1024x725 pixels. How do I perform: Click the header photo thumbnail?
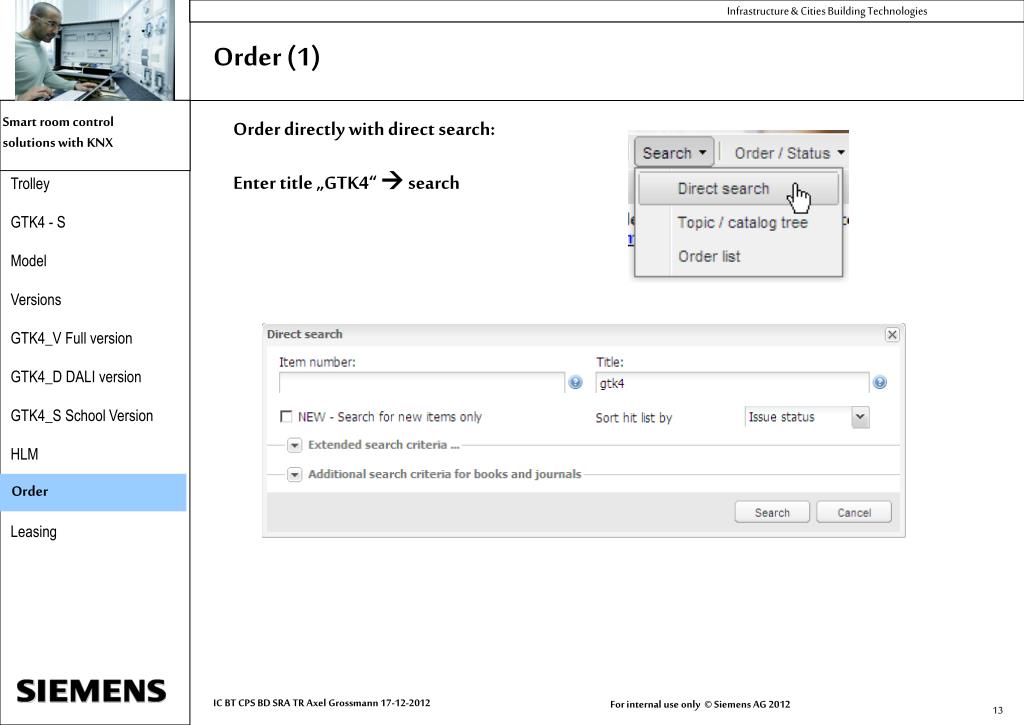click(95, 50)
